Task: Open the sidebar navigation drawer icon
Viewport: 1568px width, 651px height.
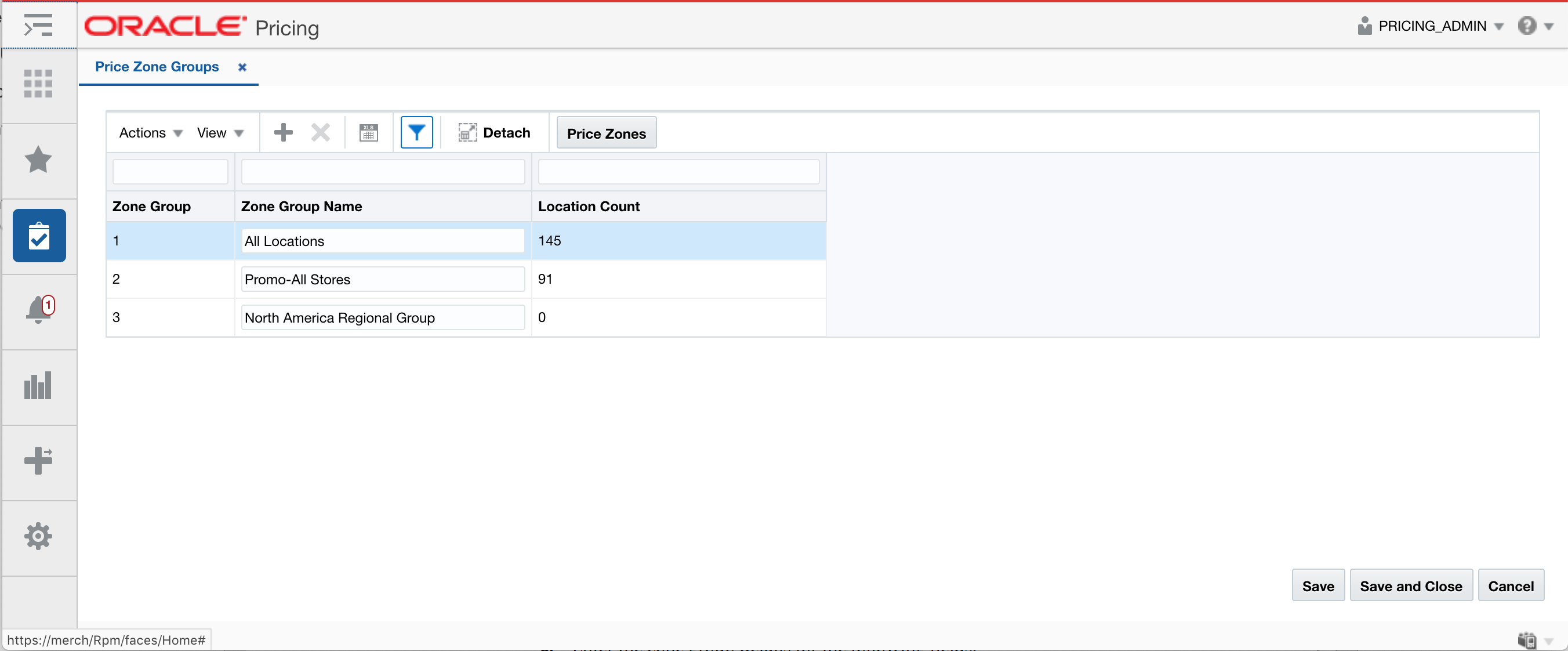Action: click(38, 26)
